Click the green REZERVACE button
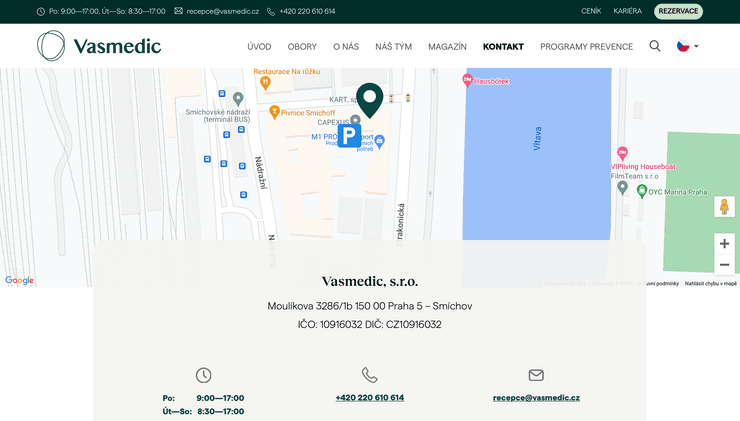The image size is (740, 421). [x=678, y=11]
